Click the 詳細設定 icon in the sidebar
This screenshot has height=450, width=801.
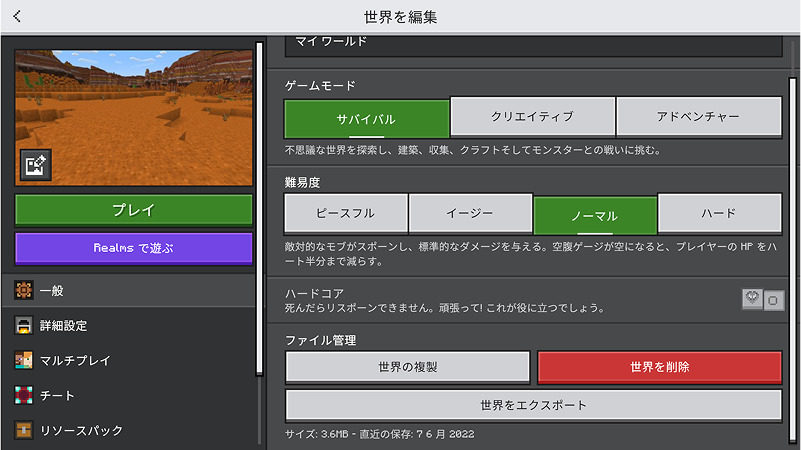click(23, 325)
